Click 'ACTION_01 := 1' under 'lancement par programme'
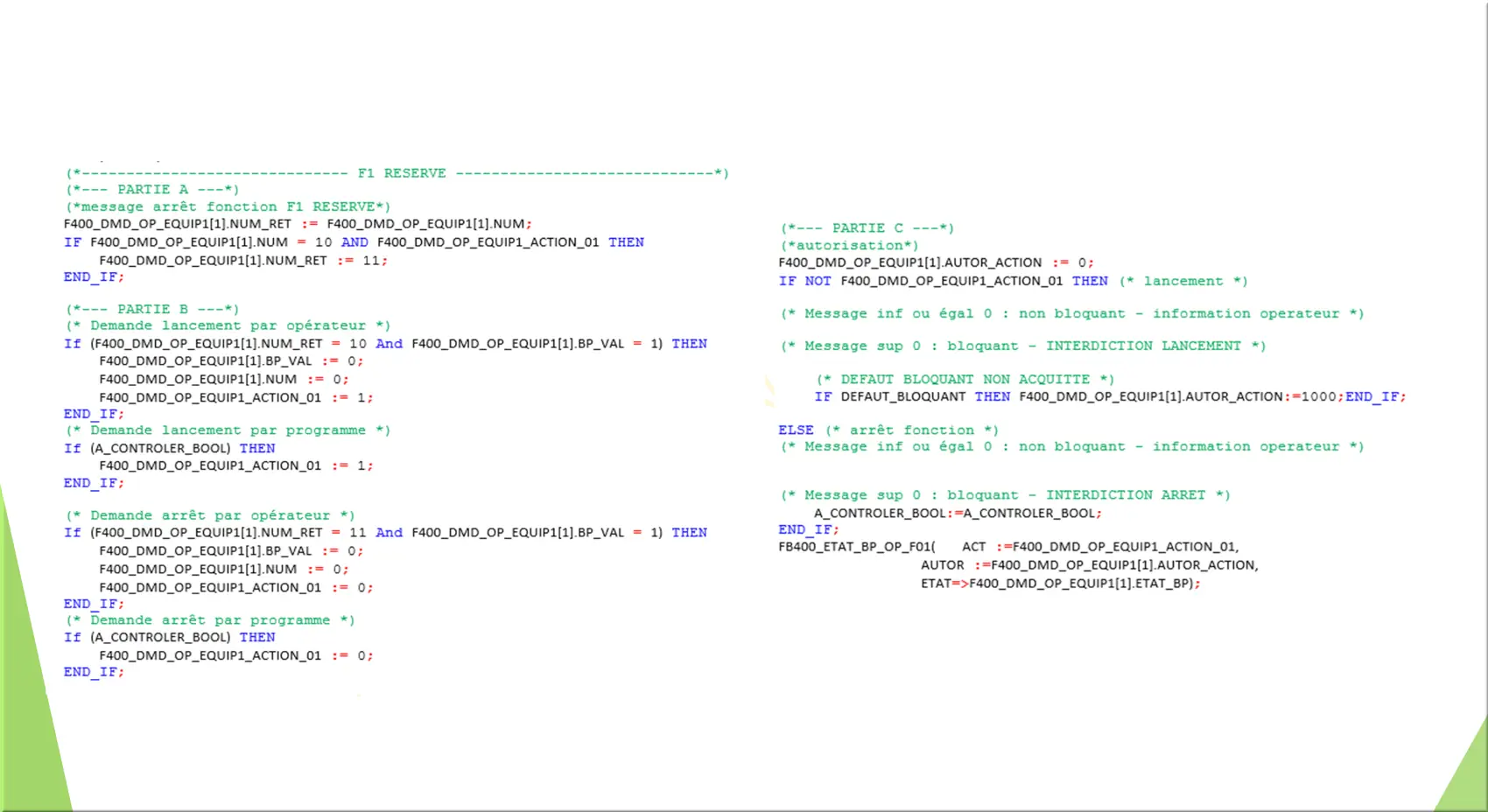The width and height of the screenshot is (1488, 812). point(236,466)
